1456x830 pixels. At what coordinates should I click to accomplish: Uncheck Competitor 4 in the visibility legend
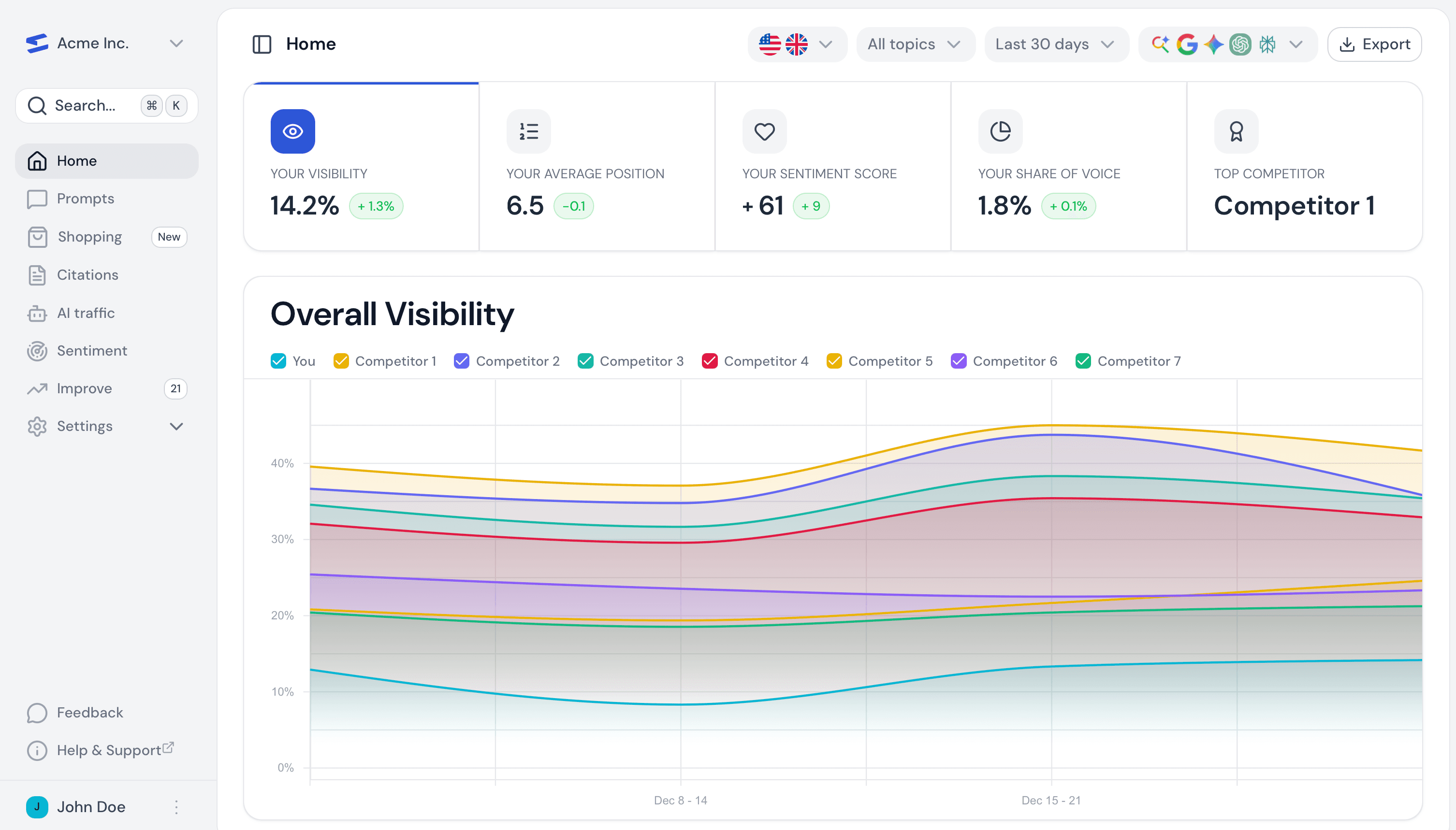point(710,361)
